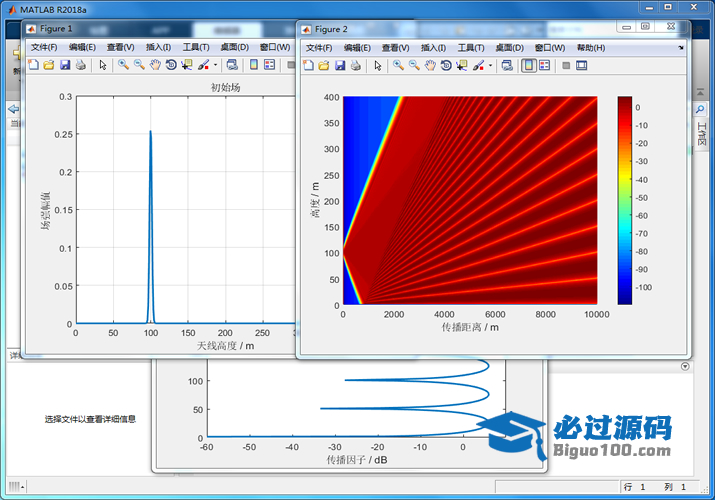Viewport: 715px width, 500px height.
Task: Pick the Data Cursor tool in Figure 2
Action: point(461,66)
